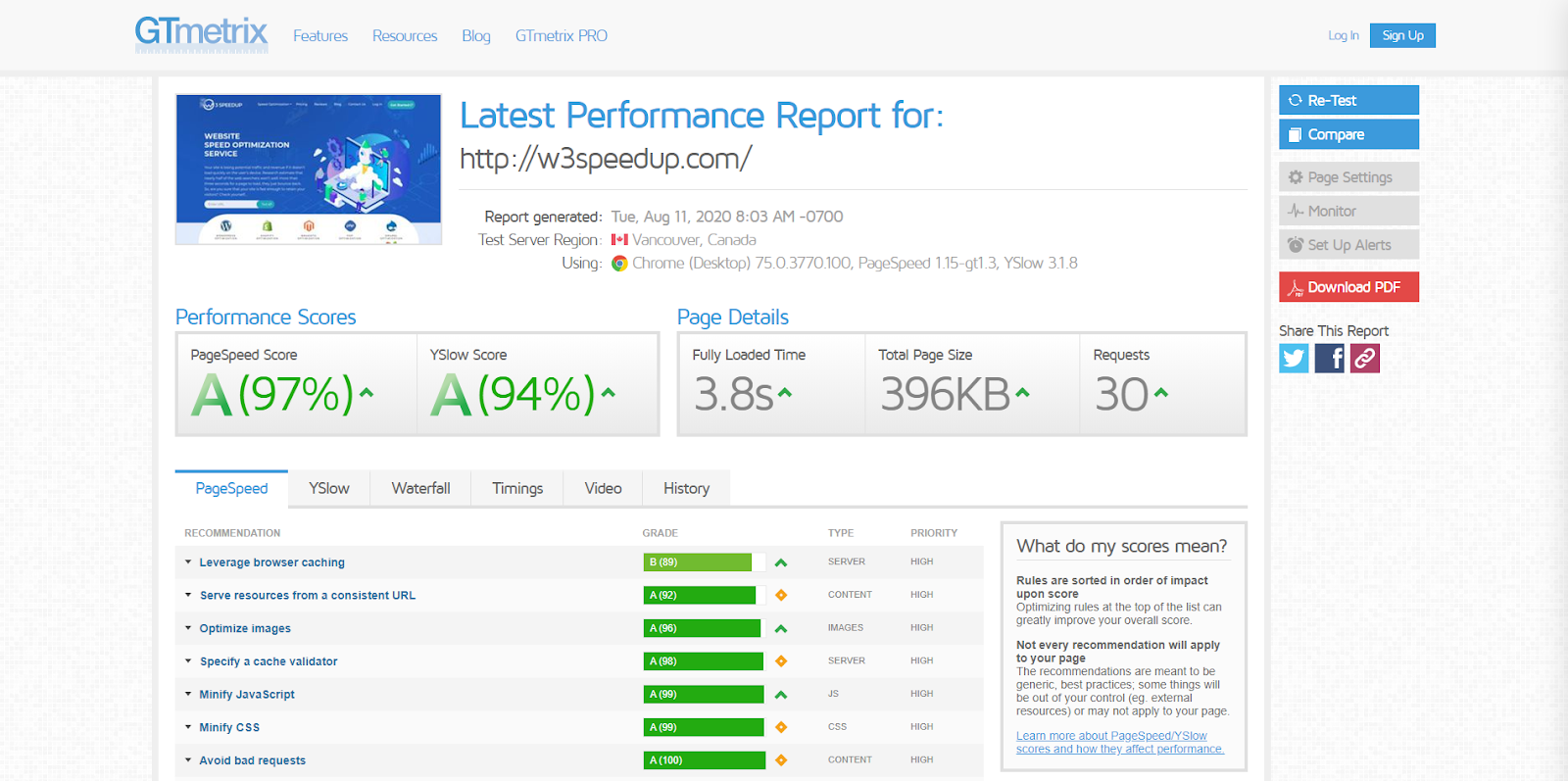
Task: Click the arrow next to Requests 30
Action: pos(1161,393)
